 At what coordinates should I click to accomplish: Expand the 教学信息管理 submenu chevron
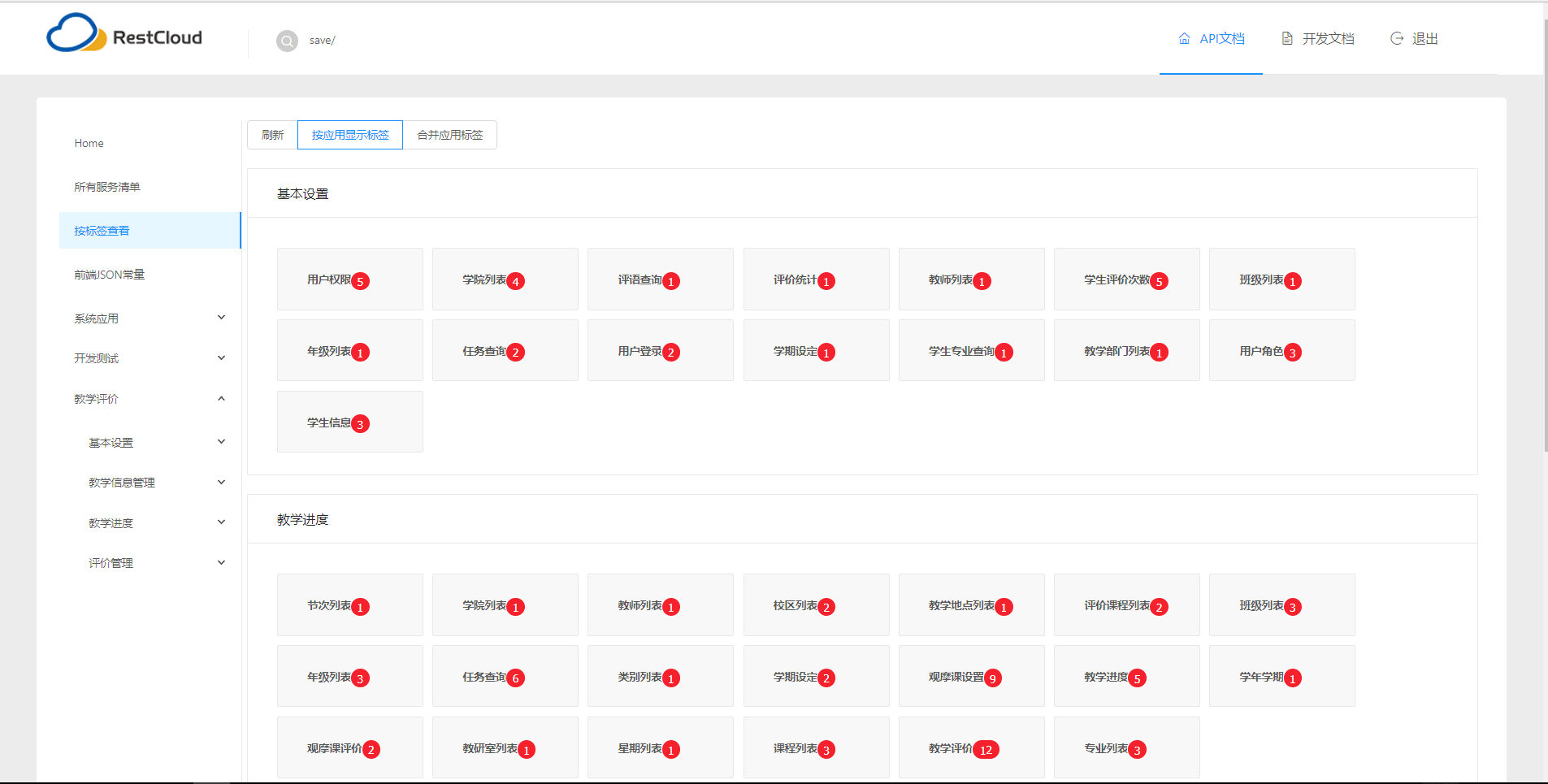click(x=221, y=482)
